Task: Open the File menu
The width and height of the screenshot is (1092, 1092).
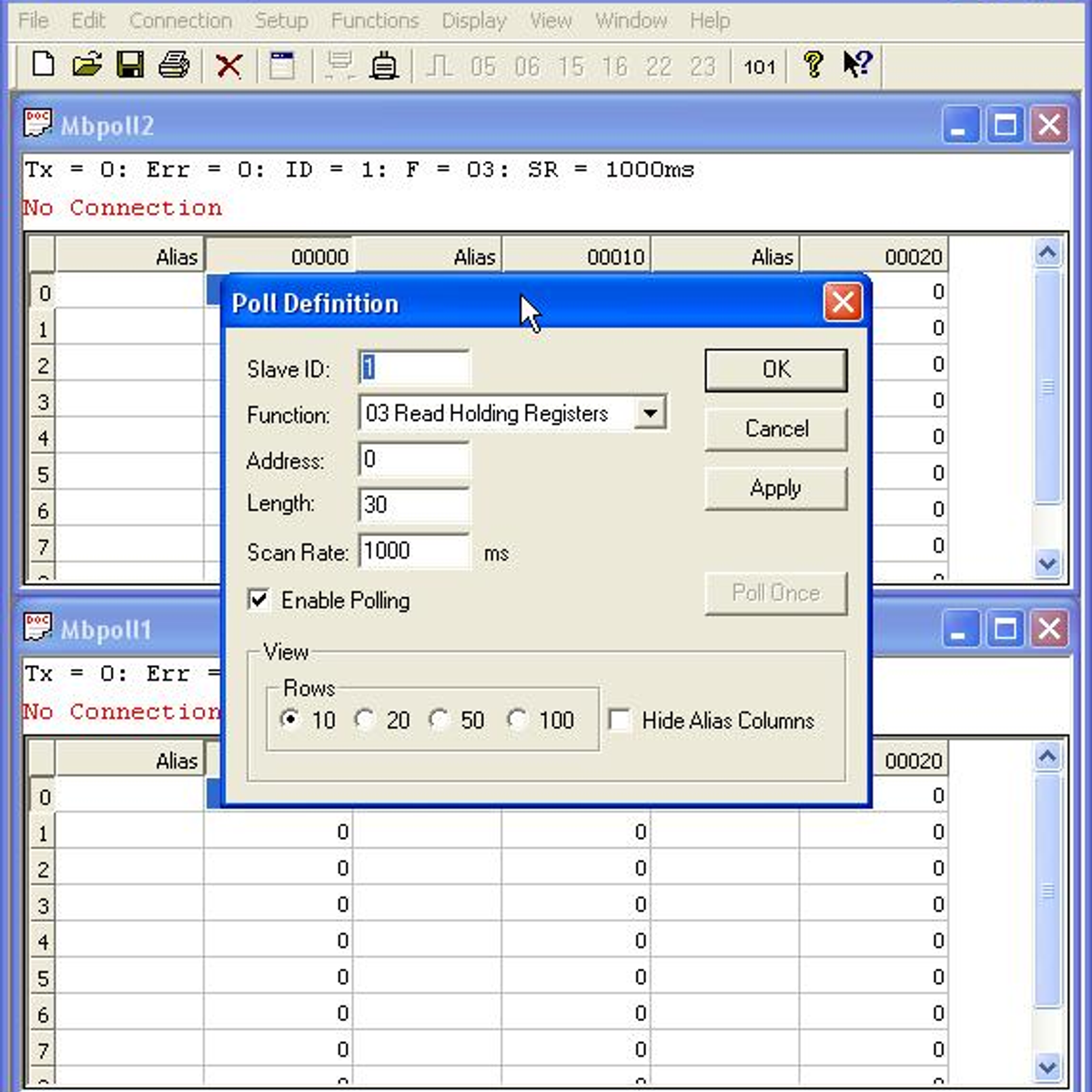Action: point(34,20)
